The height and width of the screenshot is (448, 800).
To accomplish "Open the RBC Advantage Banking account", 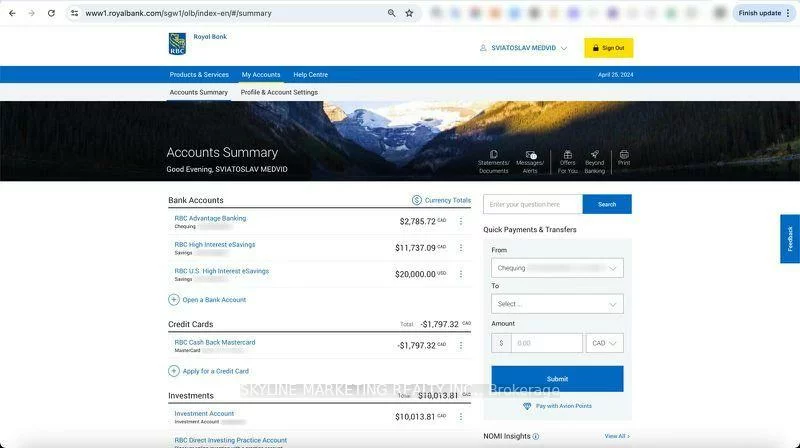I will pyautogui.click(x=210, y=218).
